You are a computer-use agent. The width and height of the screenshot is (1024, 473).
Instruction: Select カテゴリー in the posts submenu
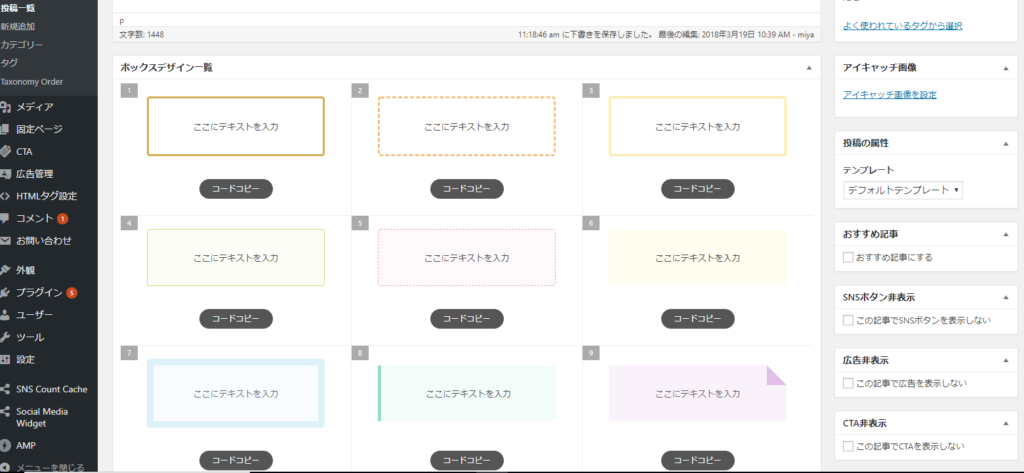tap(22, 45)
